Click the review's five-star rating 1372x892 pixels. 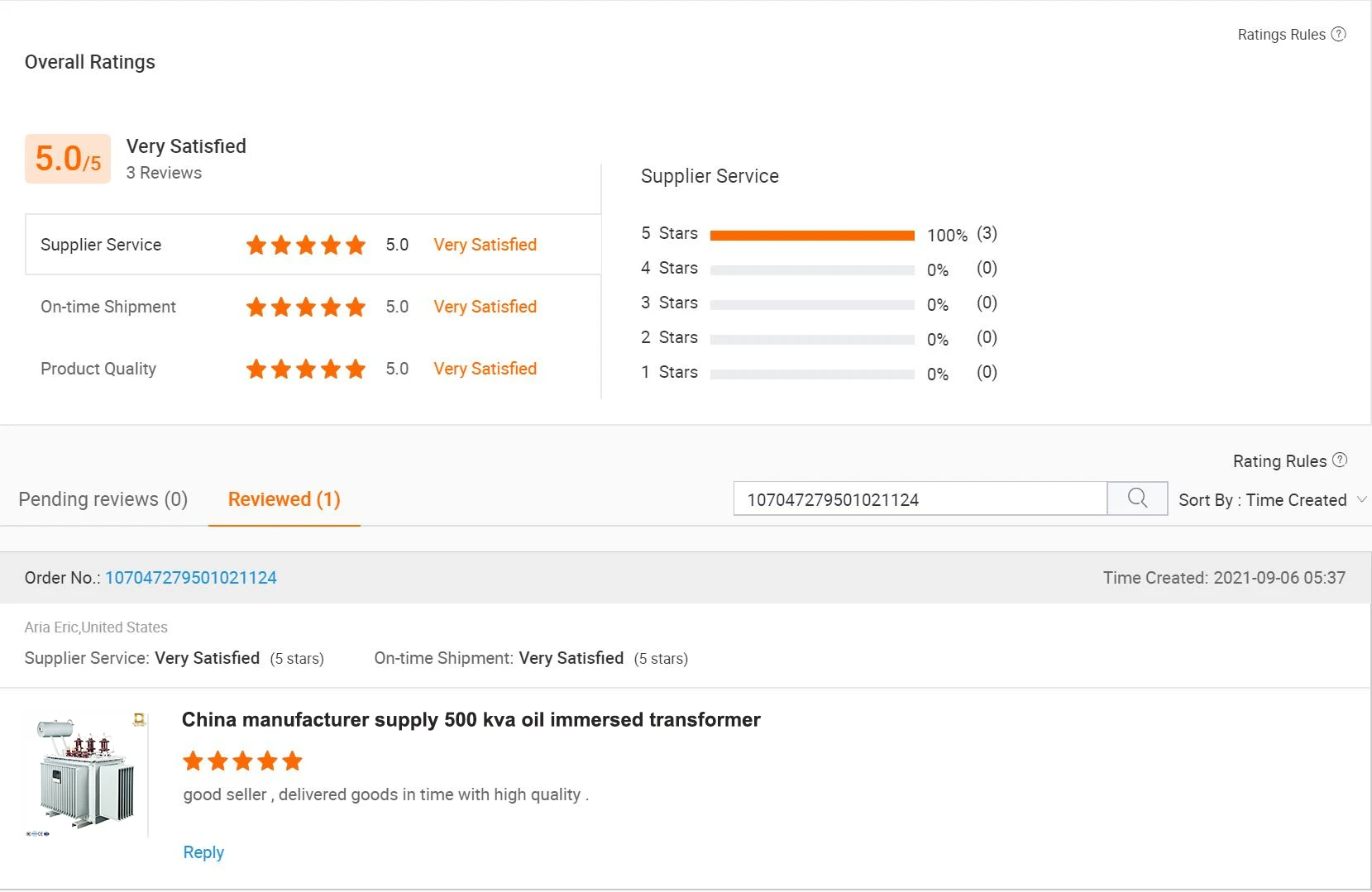pyautogui.click(x=242, y=761)
